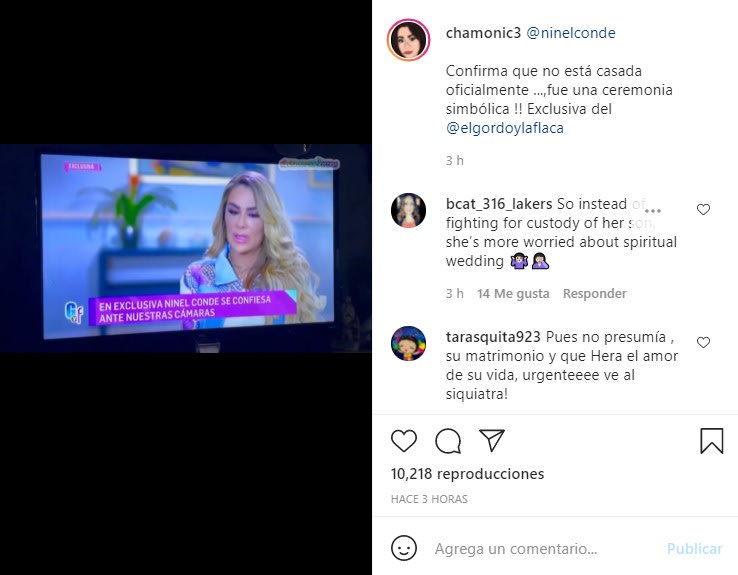Click the Publicar button
Image resolution: width=738 pixels, height=575 pixels.
click(x=694, y=549)
